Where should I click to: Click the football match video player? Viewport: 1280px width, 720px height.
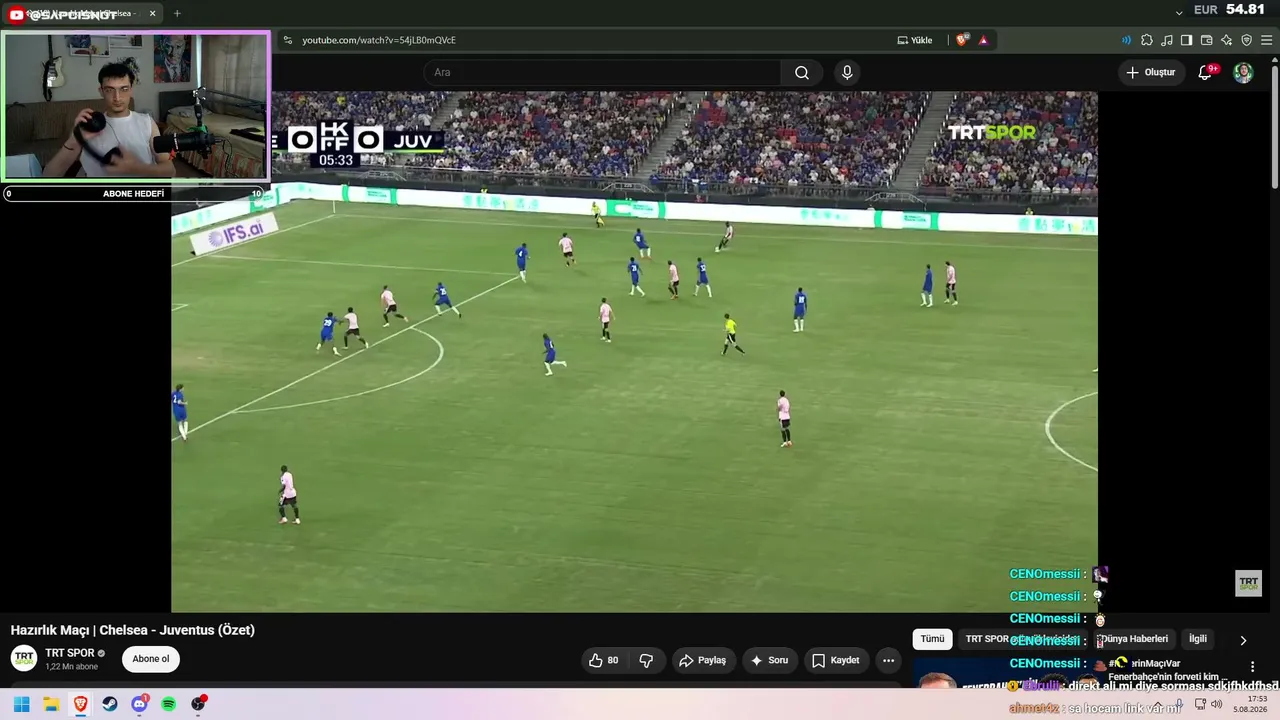tap(634, 352)
